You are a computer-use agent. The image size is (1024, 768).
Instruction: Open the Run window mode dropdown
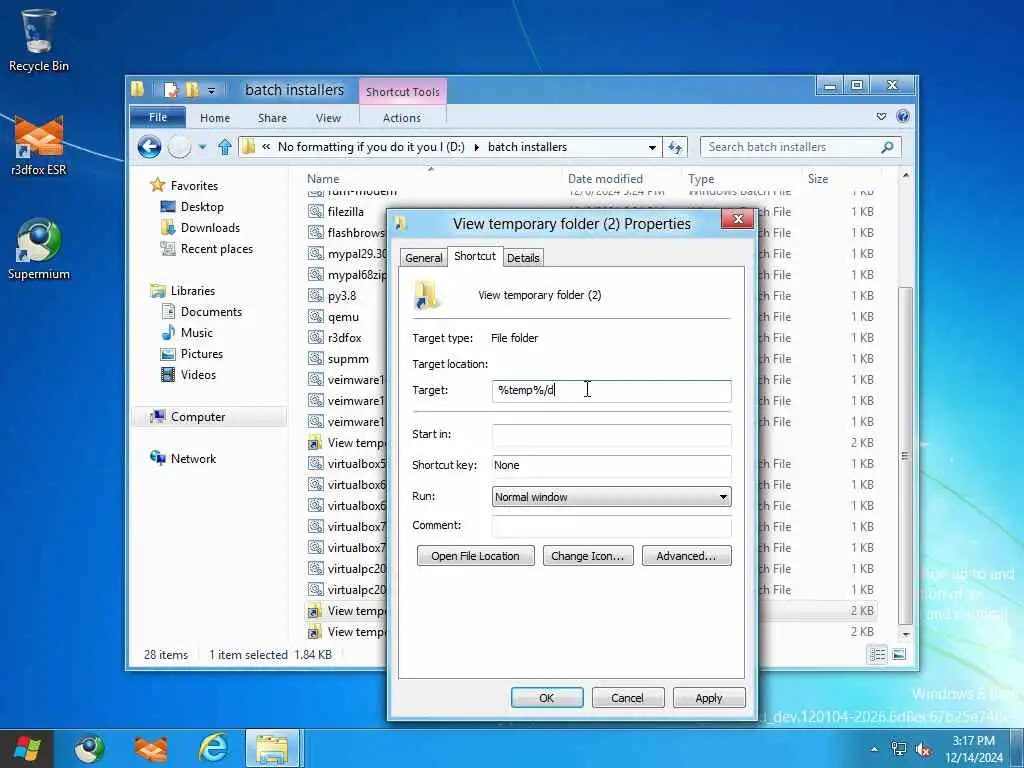click(611, 497)
